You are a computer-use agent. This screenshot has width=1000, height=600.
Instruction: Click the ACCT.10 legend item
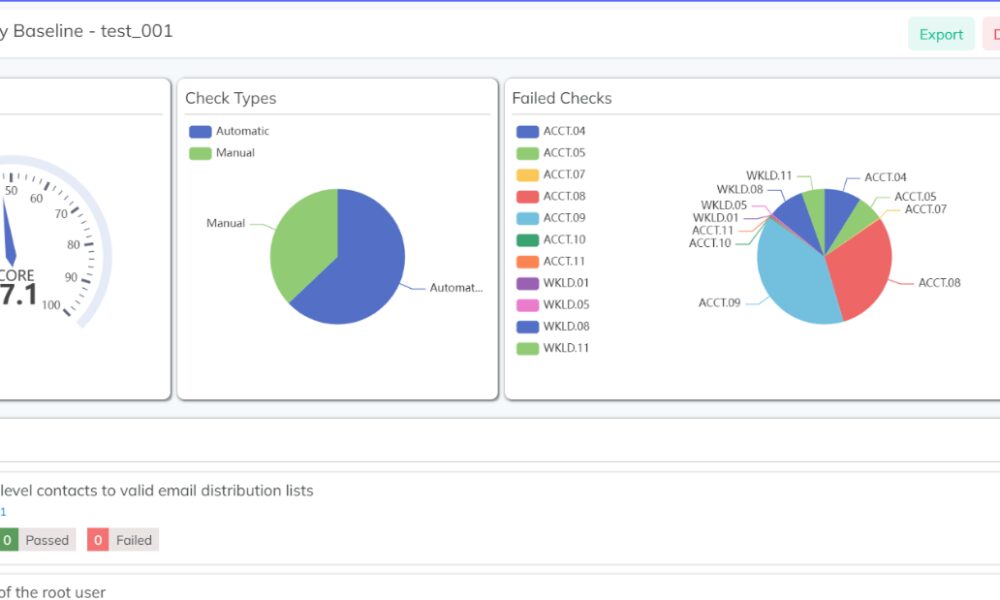[x=550, y=240]
